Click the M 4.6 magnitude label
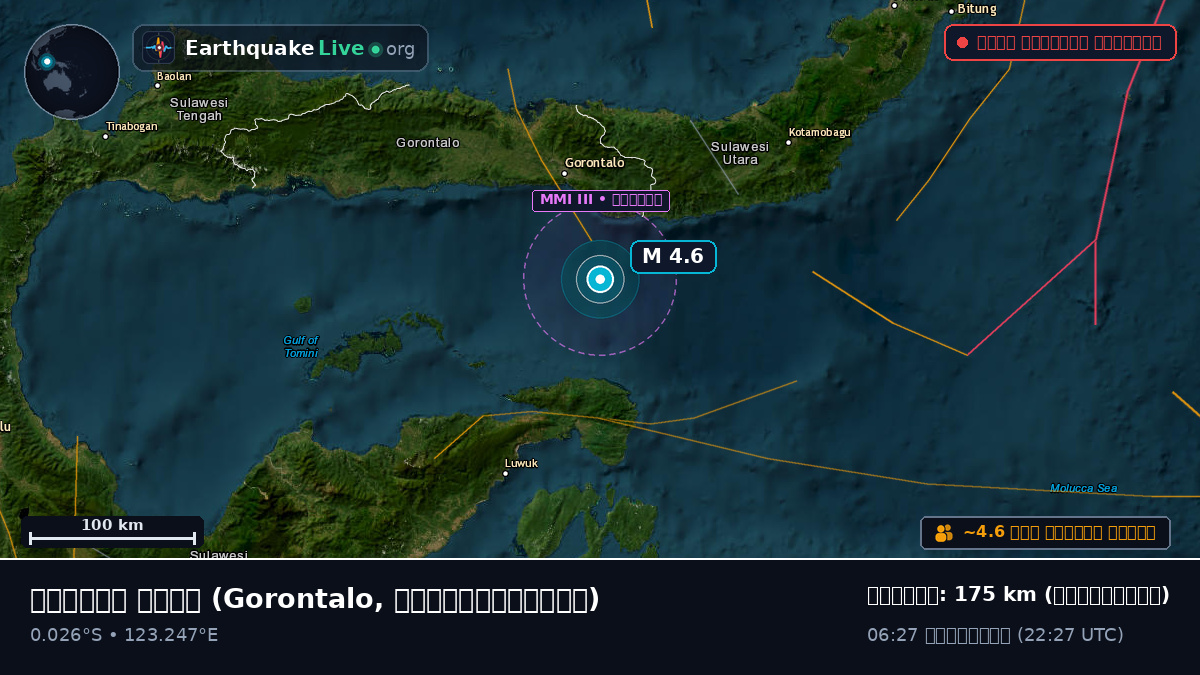The width and height of the screenshot is (1200, 675). click(x=673, y=256)
